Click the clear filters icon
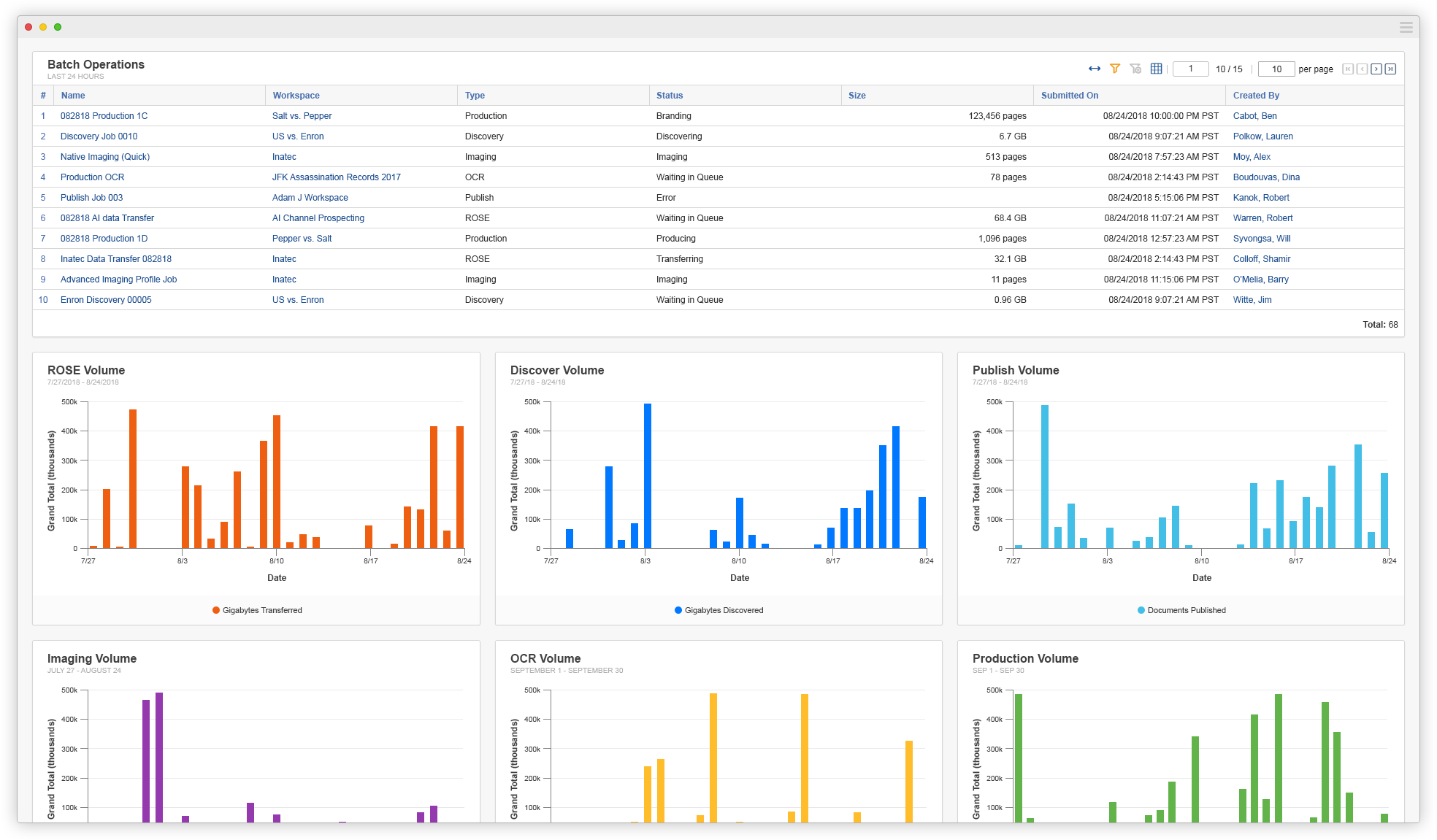 click(x=1135, y=69)
